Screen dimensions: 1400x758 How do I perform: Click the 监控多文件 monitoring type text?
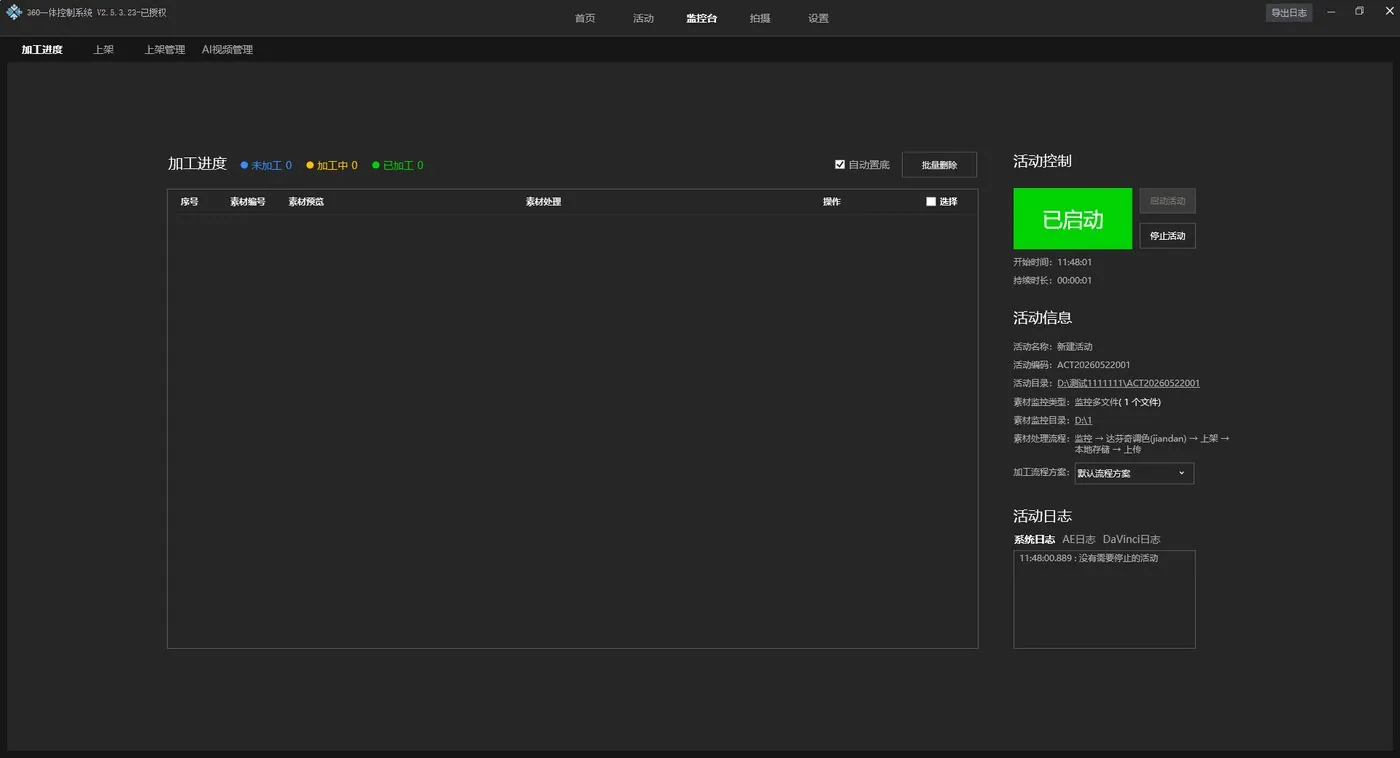[x=1096, y=402]
